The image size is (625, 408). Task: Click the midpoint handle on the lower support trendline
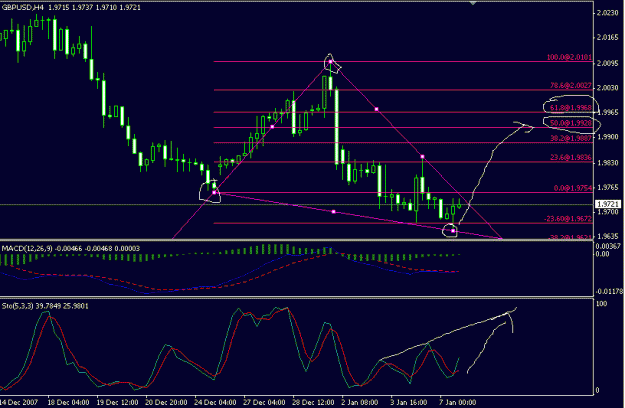pos(334,212)
